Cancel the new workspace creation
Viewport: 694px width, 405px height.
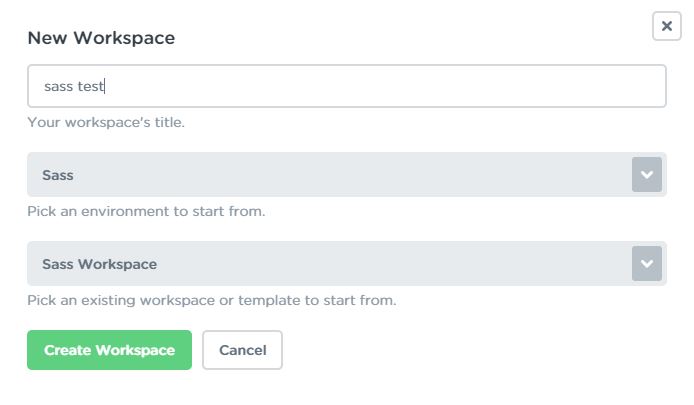coord(242,350)
